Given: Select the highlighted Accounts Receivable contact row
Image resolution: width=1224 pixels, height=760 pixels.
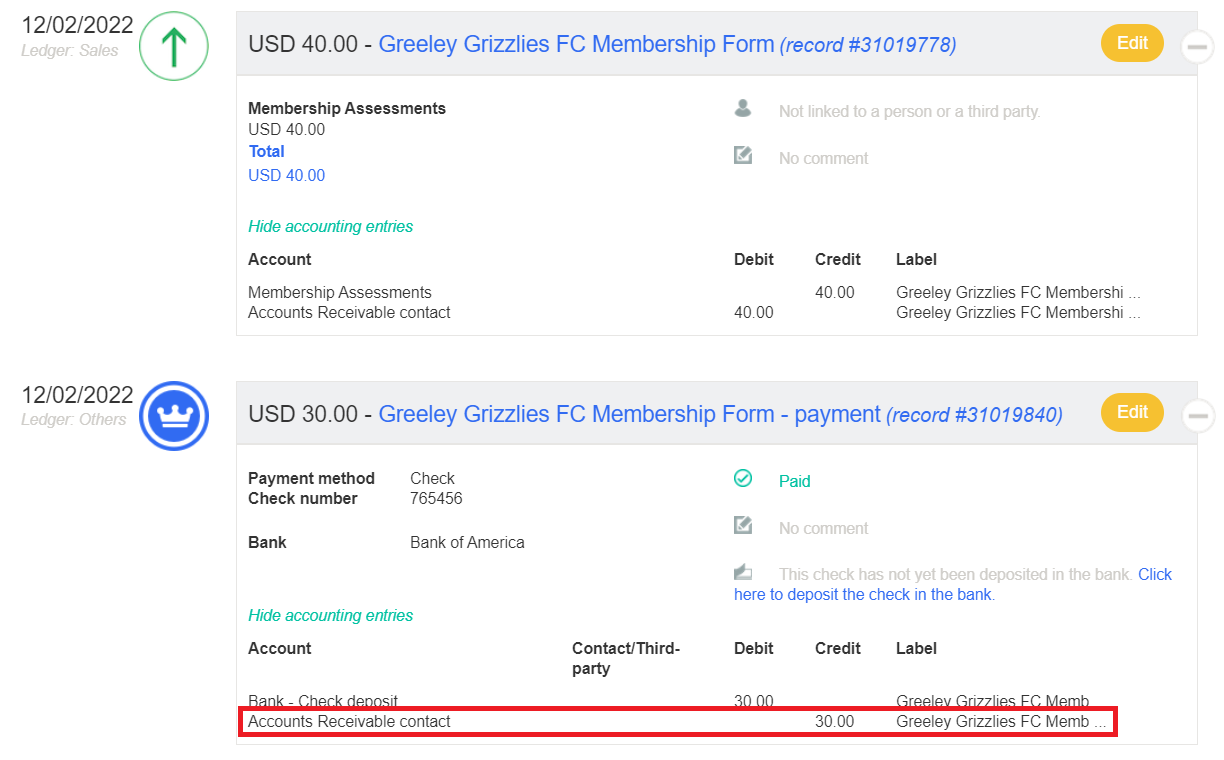Looking at the screenshot, I should [676, 722].
